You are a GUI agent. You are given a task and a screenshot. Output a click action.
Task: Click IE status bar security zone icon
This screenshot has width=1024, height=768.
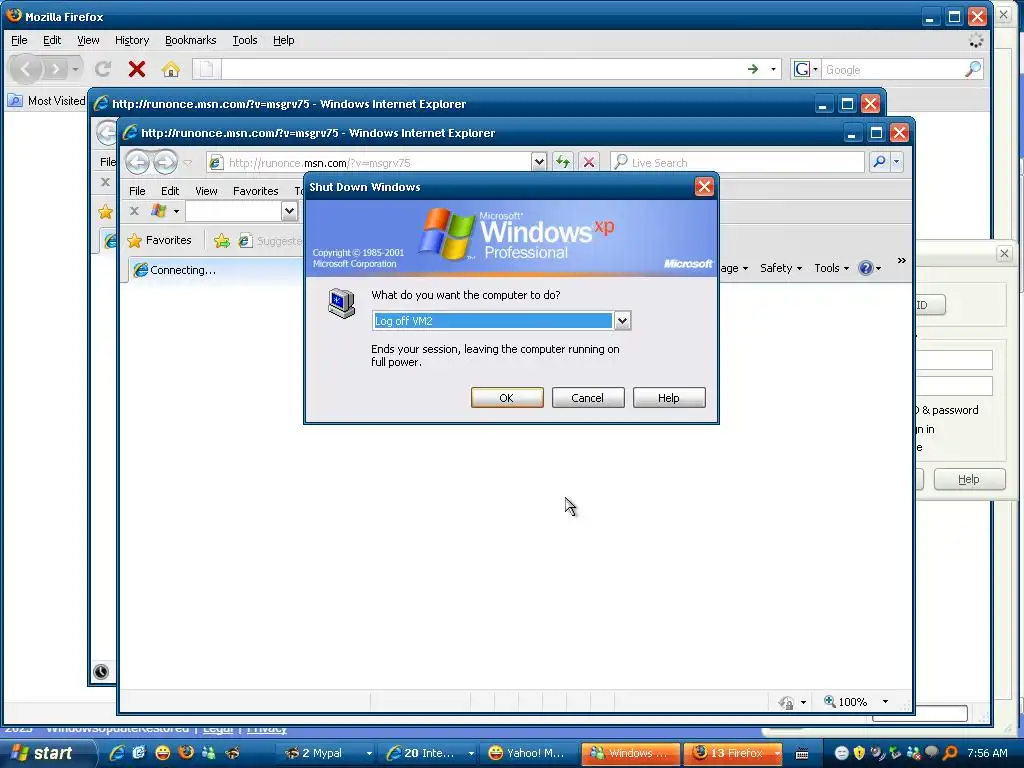coord(786,702)
